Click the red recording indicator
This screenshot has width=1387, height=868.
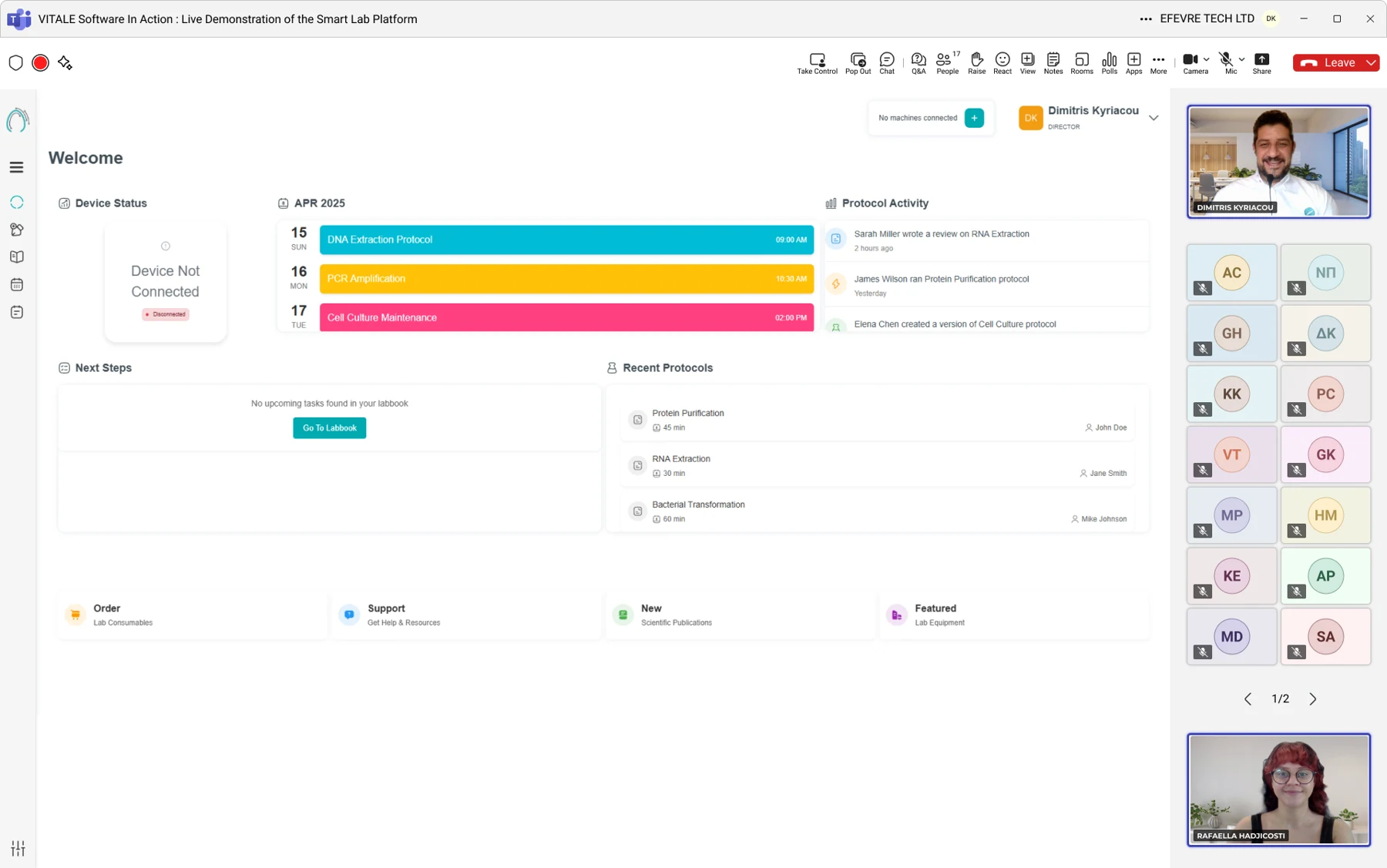coord(41,63)
